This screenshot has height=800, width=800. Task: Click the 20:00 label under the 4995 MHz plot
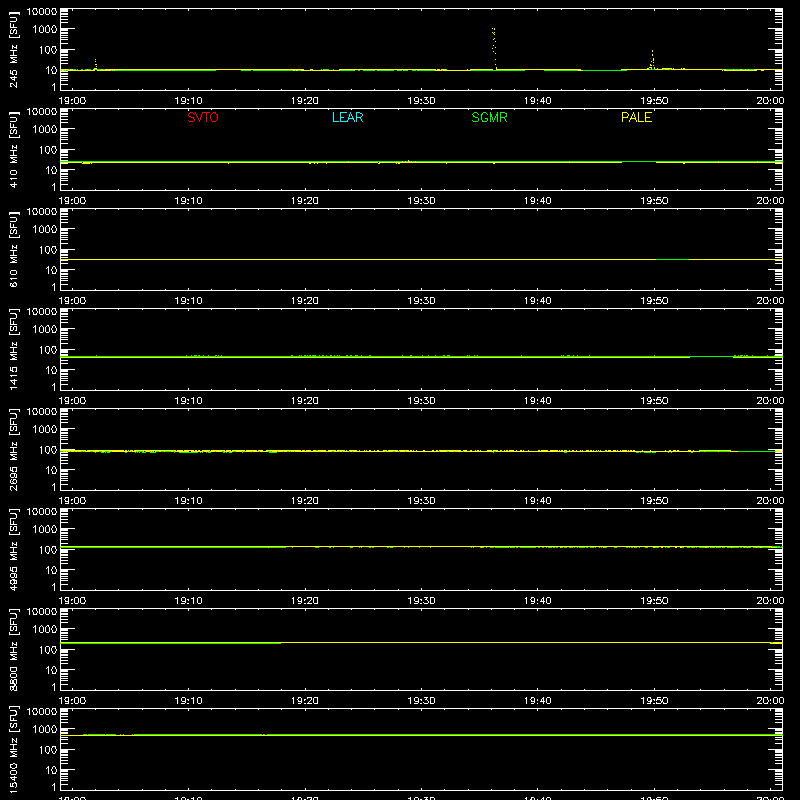[x=770, y=601]
